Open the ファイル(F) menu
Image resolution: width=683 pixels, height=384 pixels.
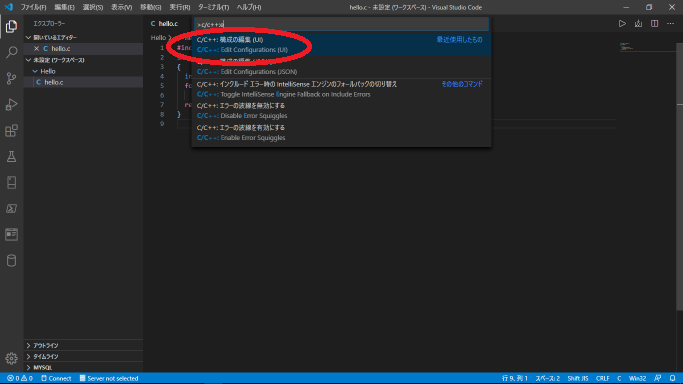(x=33, y=7)
